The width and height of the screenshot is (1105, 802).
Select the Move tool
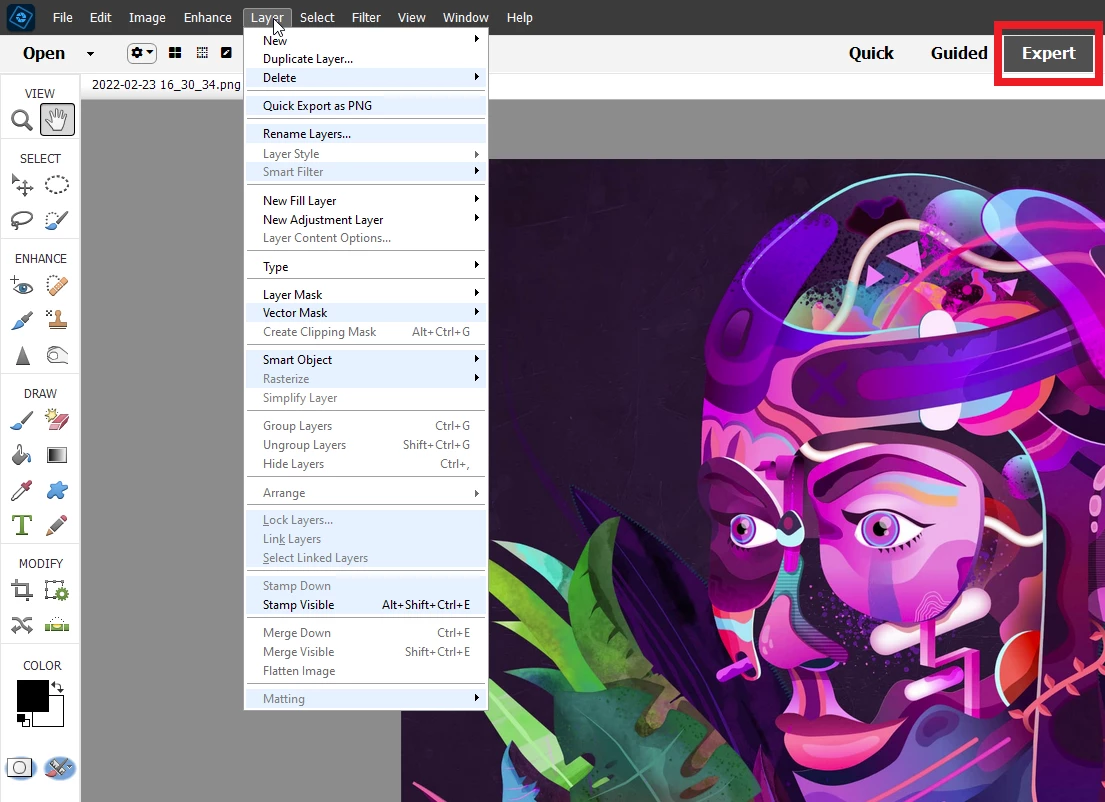[22, 185]
